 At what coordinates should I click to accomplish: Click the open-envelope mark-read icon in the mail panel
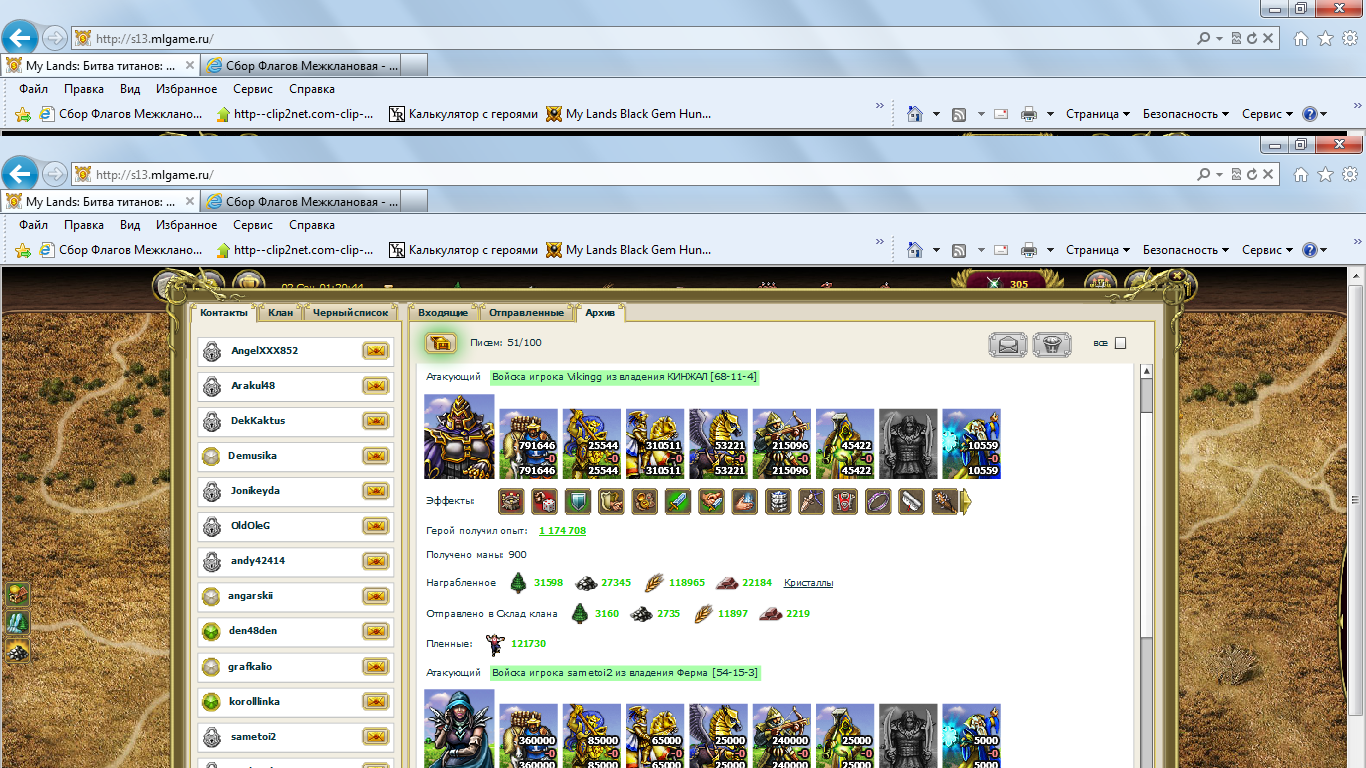(x=1007, y=345)
